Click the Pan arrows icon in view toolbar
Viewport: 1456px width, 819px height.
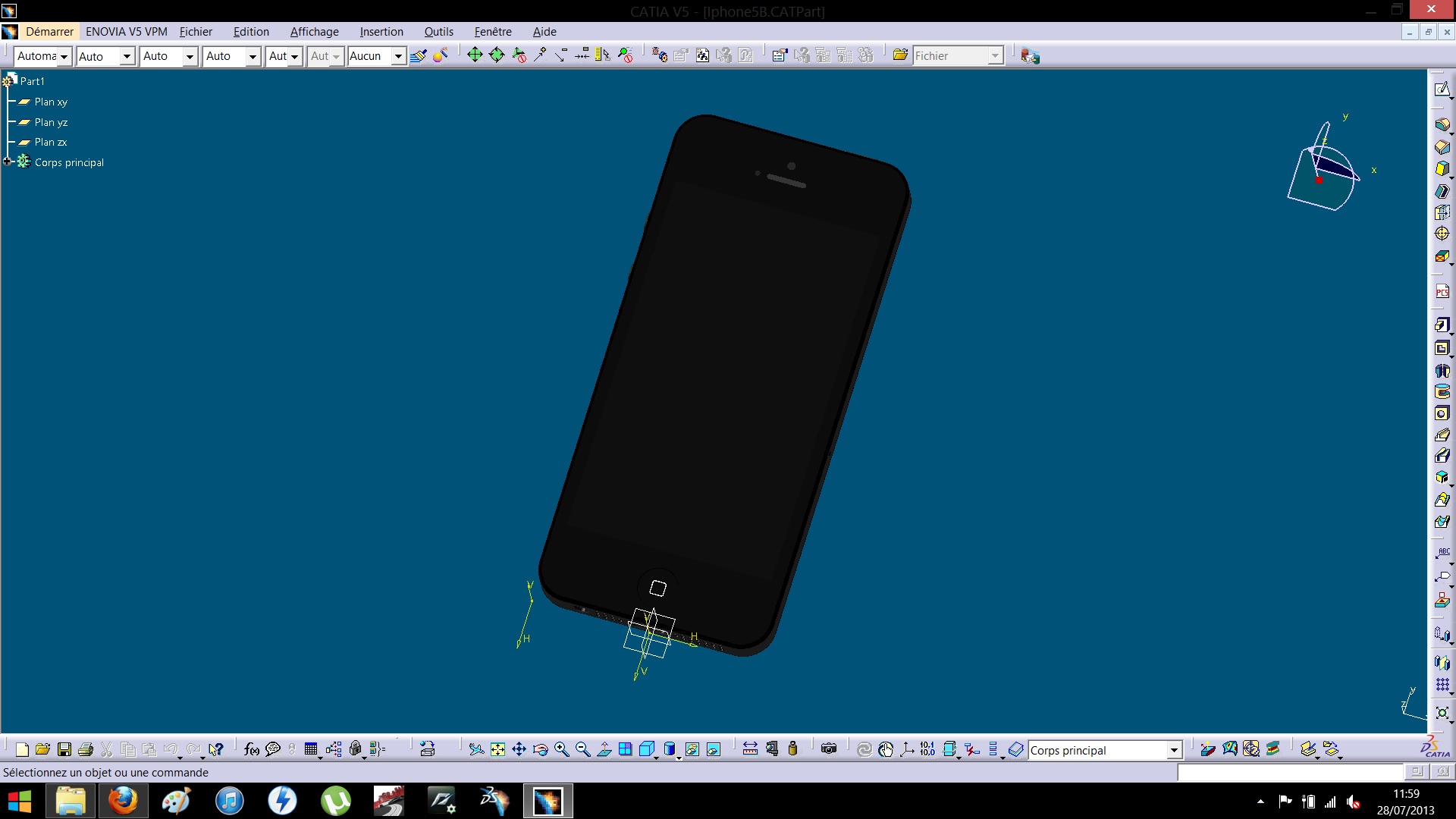(x=519, y=750)
